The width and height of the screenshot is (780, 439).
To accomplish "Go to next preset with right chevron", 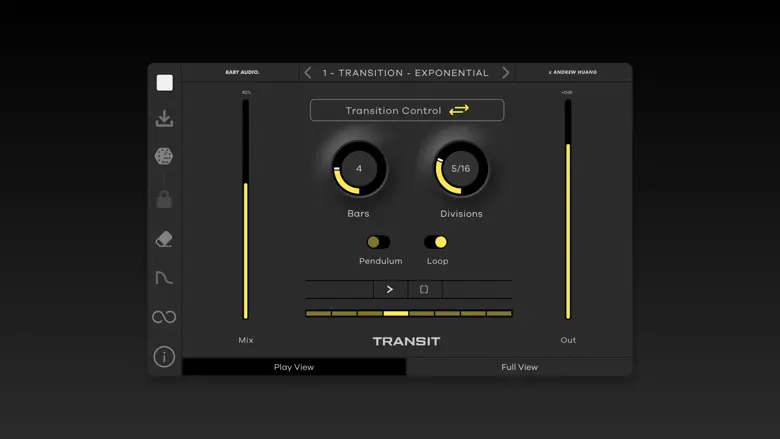I will [505, 73].
